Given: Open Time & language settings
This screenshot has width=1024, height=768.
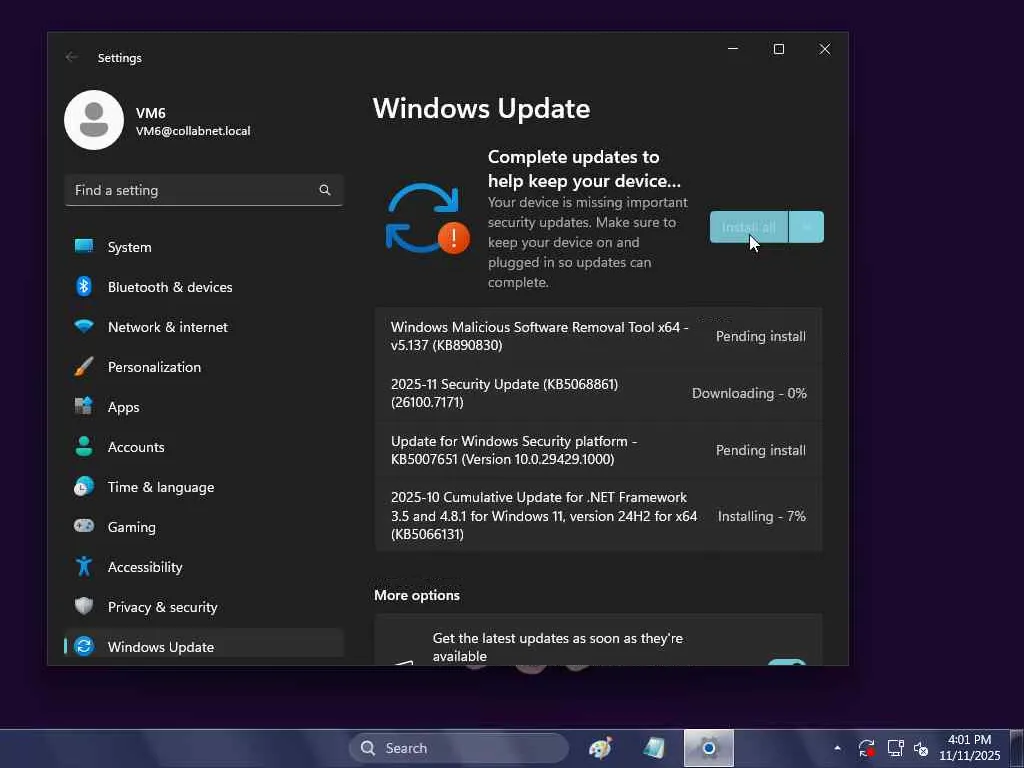Looking at the screenshot, I should pyautogui.click(x=204, y=487).
